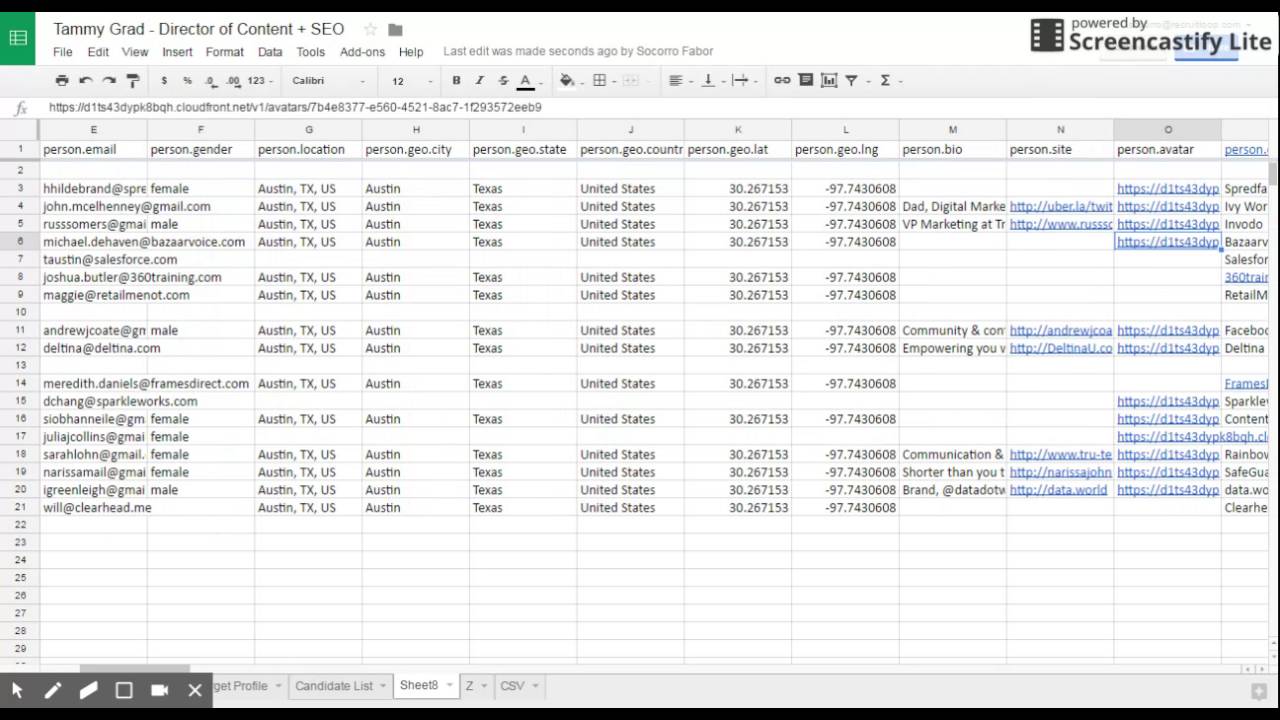Open the Sheet8 tab dropdown arrow
The height and width of the screenshot is (720, 1280).
(450, 686)
